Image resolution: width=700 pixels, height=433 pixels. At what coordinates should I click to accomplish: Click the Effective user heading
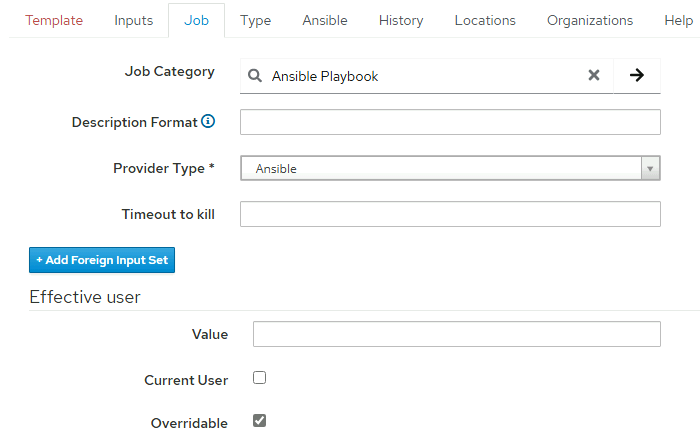(x=85, y=297)
